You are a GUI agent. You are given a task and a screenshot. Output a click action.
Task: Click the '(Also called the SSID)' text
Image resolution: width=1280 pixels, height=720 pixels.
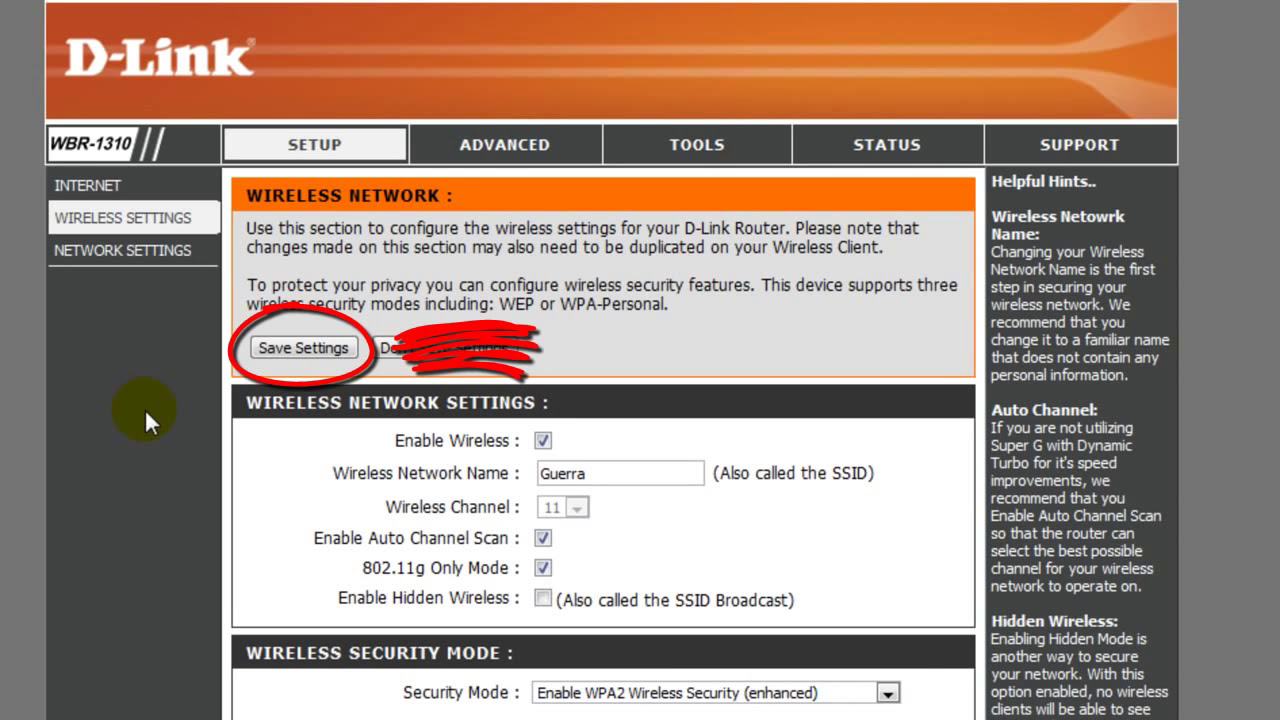click(793, 473)
